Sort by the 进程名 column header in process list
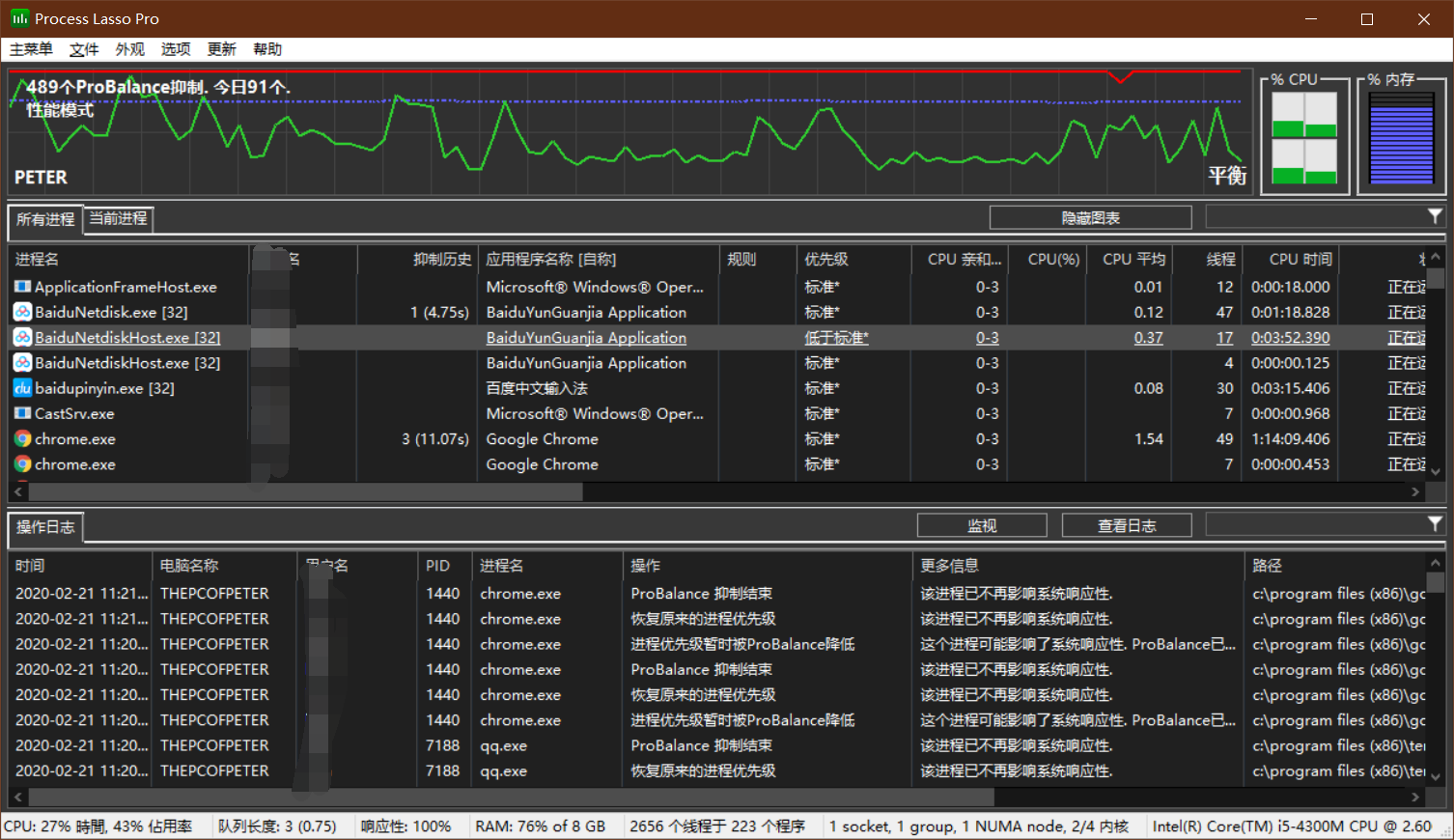Screen dimensions: 1454x840 [x=127, y=259]
